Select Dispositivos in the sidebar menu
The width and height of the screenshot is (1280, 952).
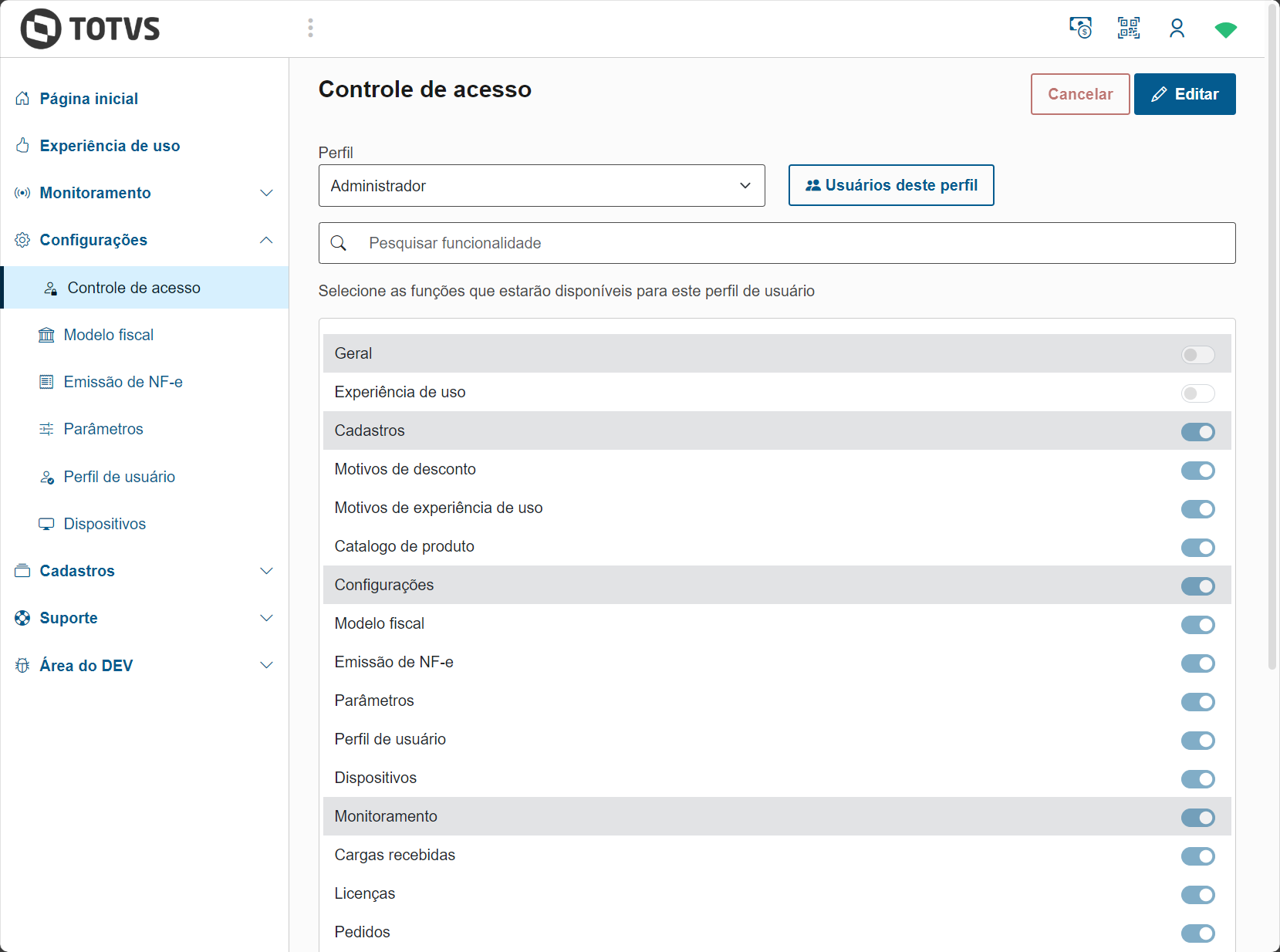(x=105, y=524)
